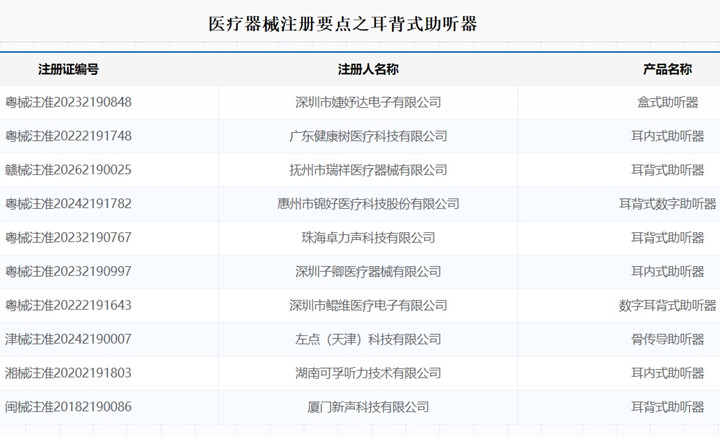Click the 注册证编号 column header
This screenshot has height=436, width=720.
click(68, 69)
